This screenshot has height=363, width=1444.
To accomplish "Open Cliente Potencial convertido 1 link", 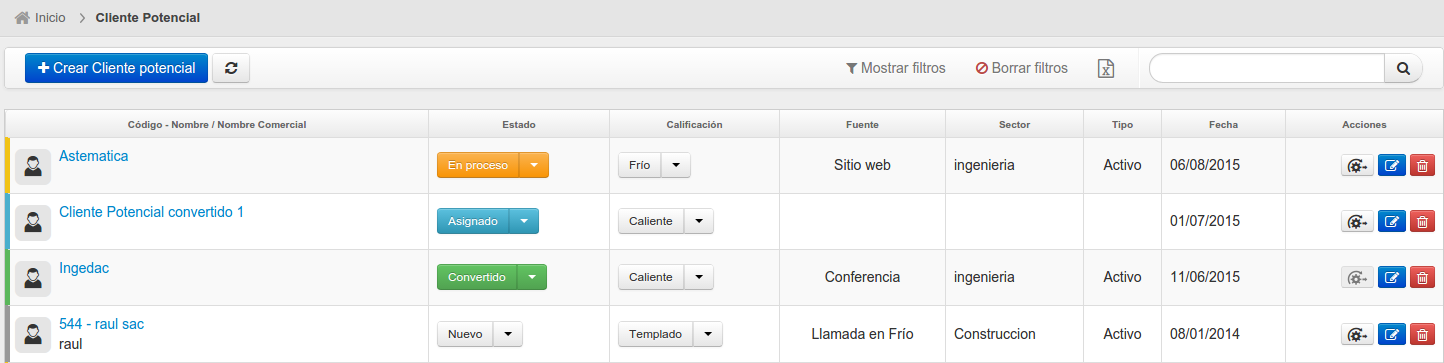I will 151,212.
